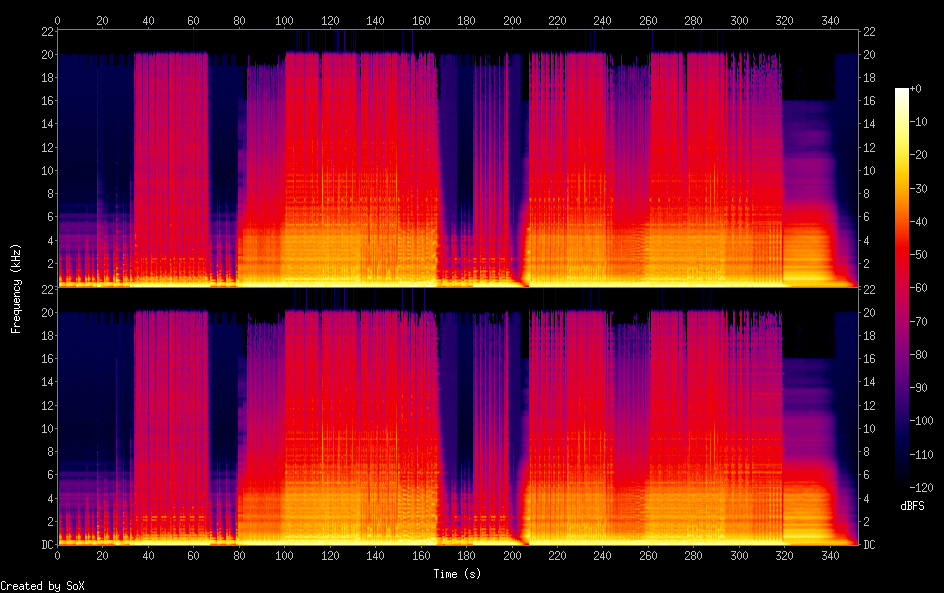944x593 pixels.
Task: Click the 100 tick on the top time axis
Action: pos(285,20)
